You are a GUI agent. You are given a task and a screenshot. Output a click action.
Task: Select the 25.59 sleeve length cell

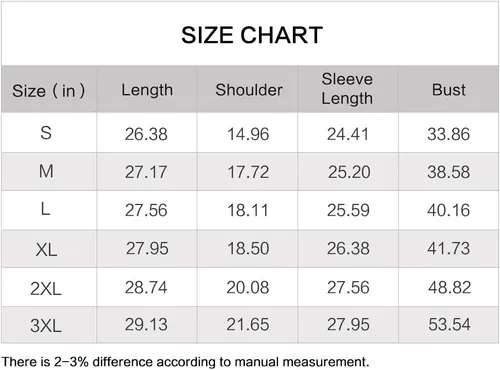tap(348, 210)
